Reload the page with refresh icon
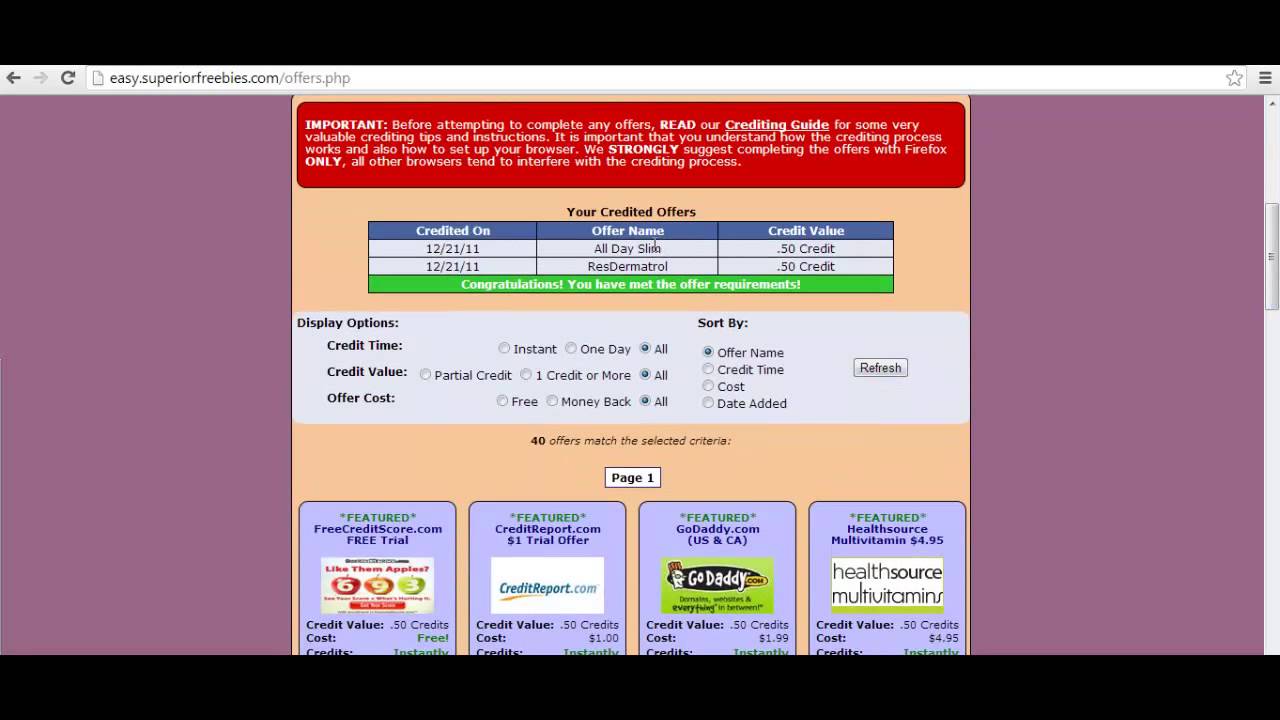This screenshot has height=720, width=1280. (x=68, y=78)
